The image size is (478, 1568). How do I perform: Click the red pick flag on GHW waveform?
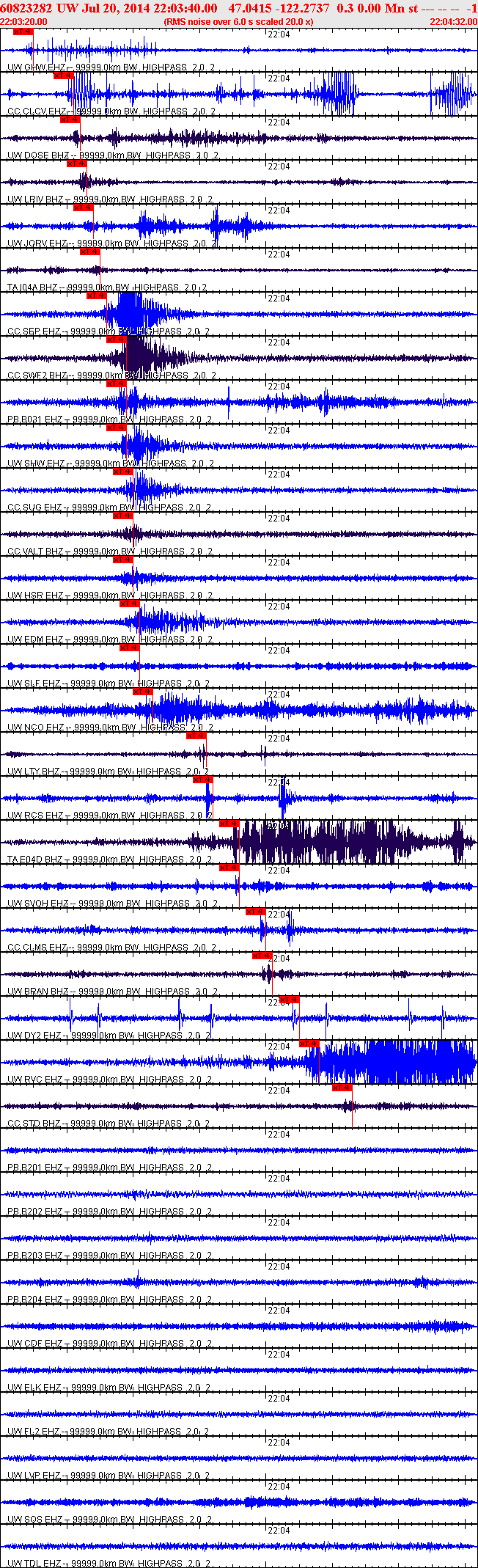tap(23, 32)
